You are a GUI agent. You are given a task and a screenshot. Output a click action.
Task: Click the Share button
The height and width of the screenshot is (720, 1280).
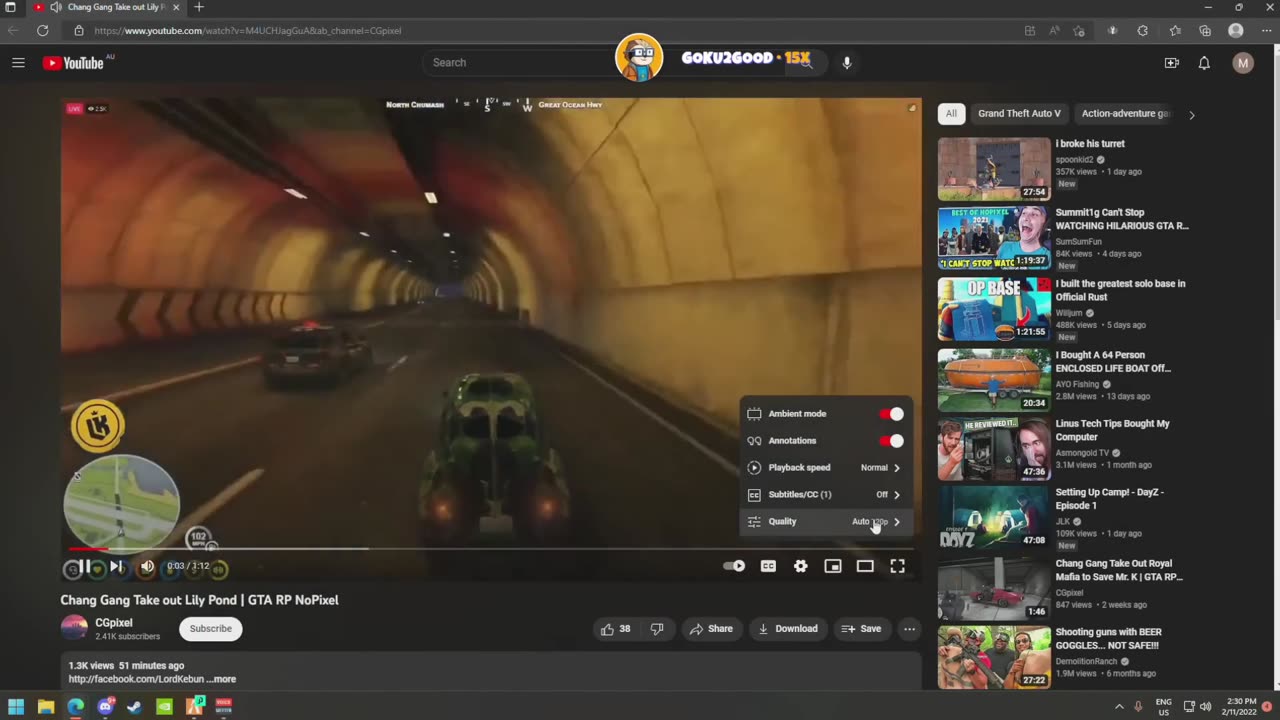pos(711,629)
